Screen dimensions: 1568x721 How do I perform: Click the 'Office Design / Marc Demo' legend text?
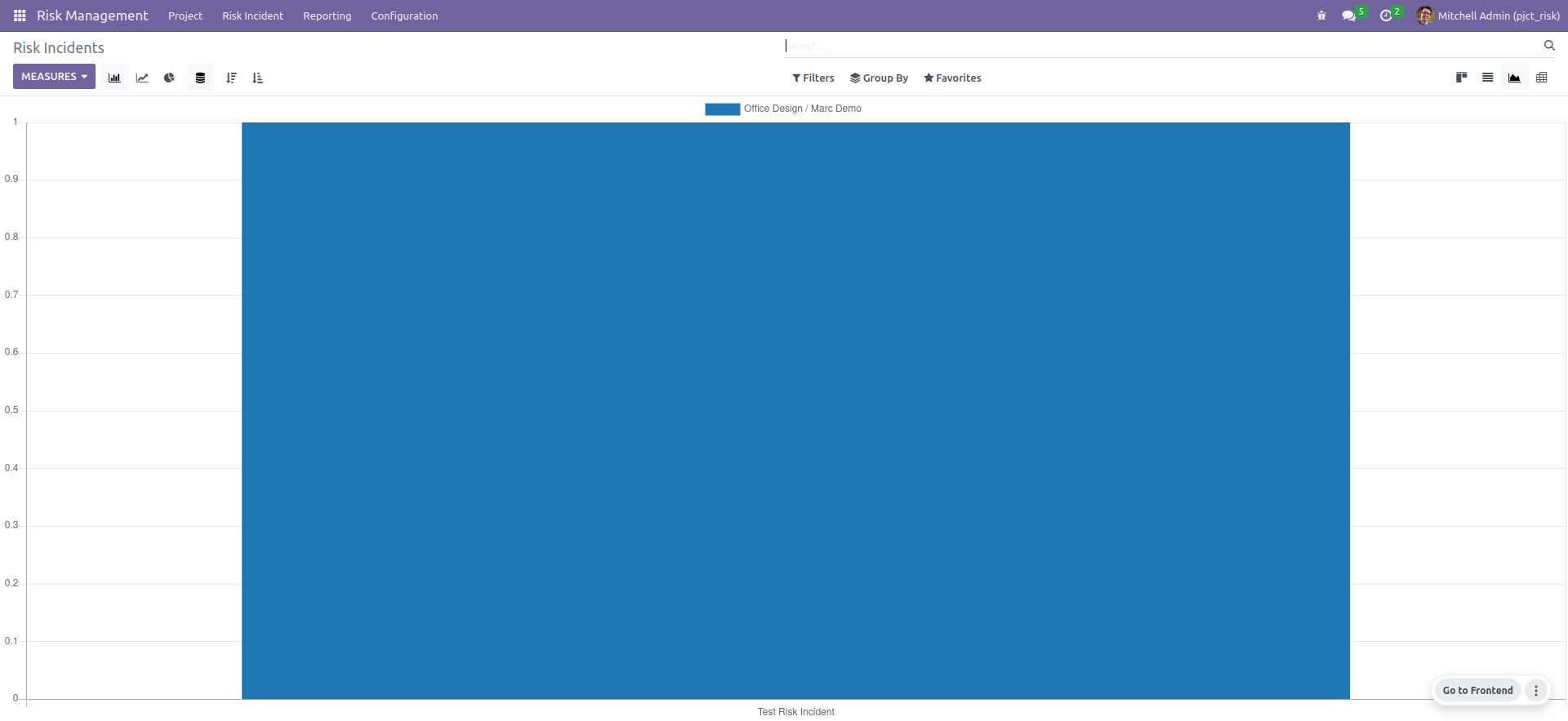pos(803,109)
